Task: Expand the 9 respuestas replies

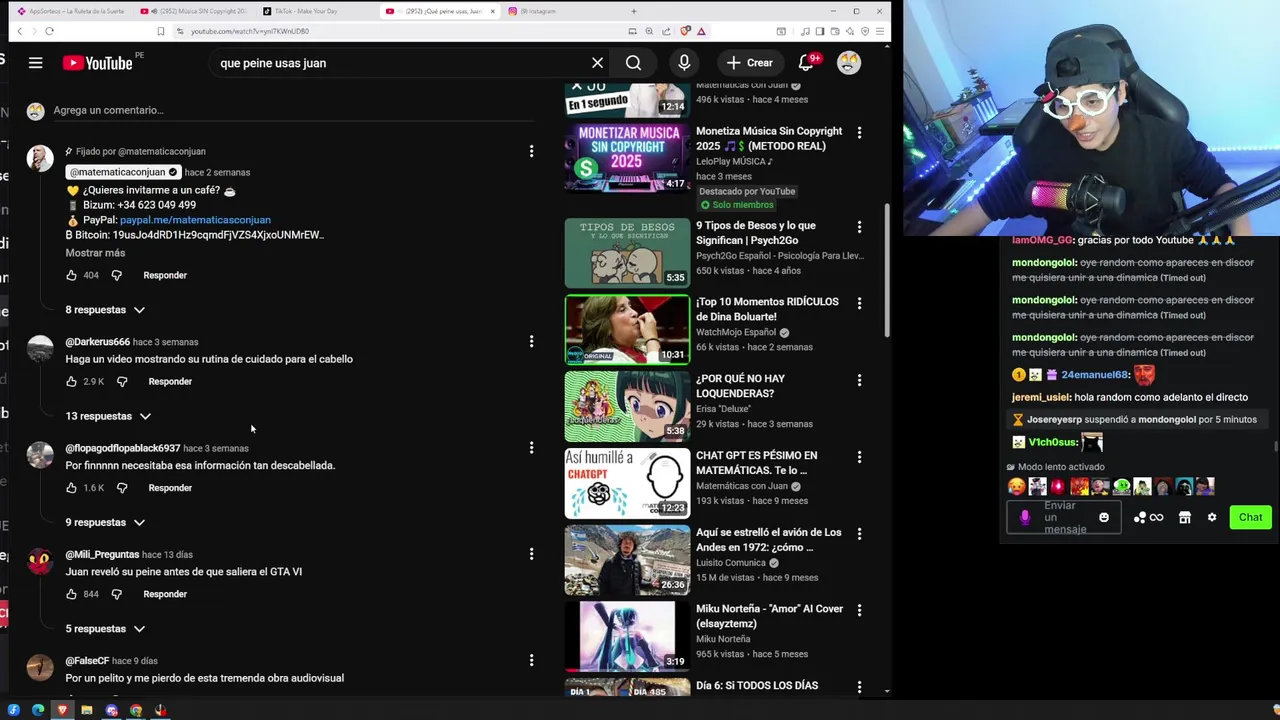Action: click(x=105, y=522)
